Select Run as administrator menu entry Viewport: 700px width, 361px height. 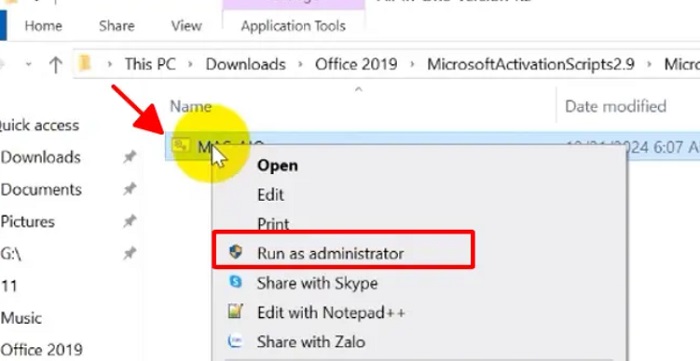coord(343,253)
